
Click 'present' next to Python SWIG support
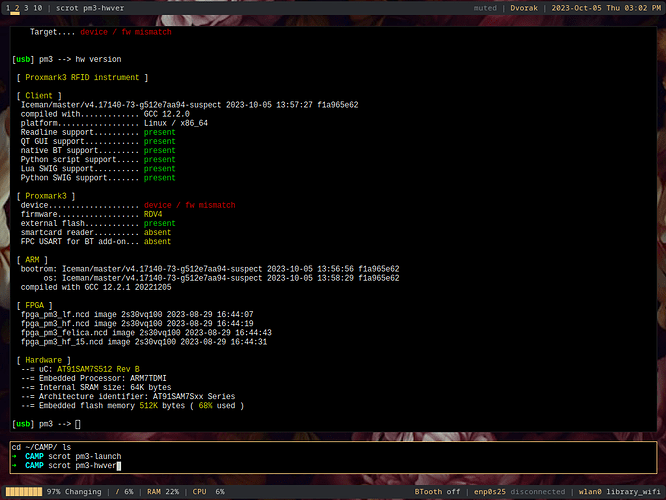point(159,178)
